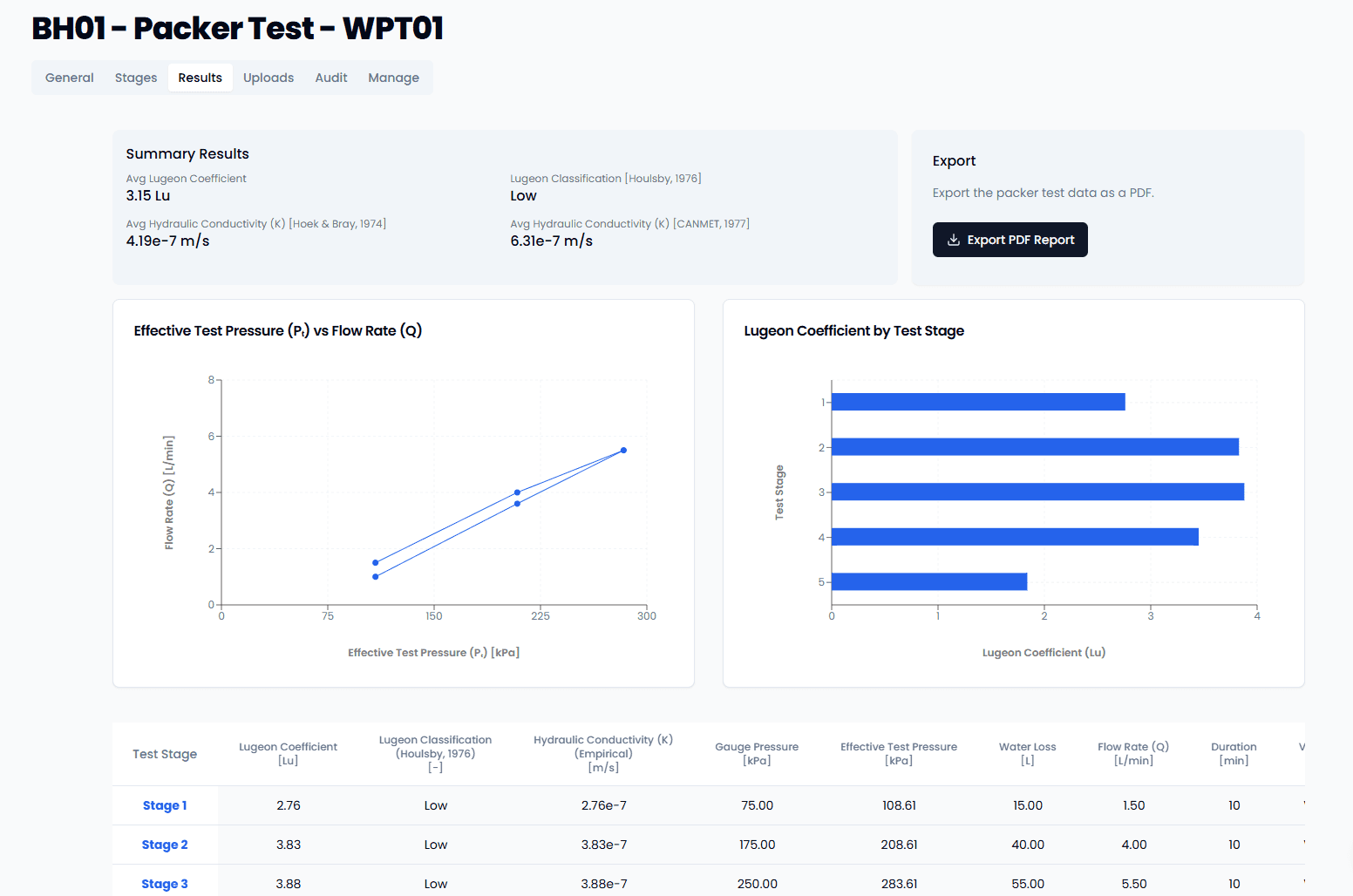Open the Stage 3 link
The width and height of the screenshot is (1353, 896).
coord(165,884)
